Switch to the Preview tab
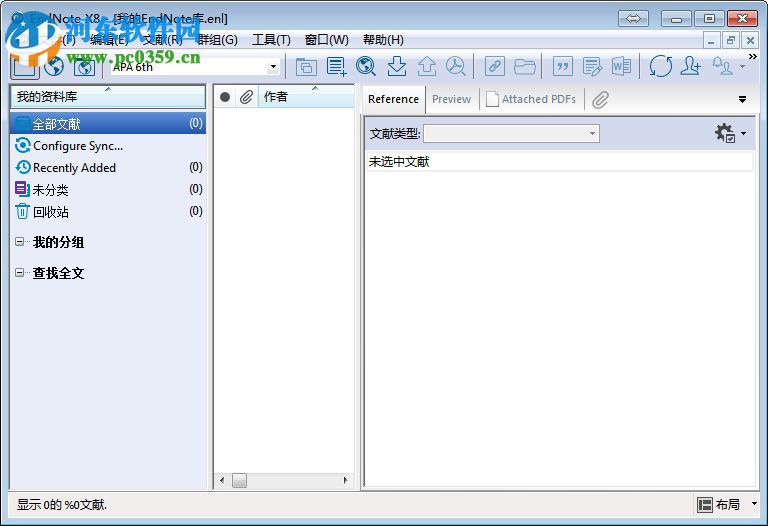The image size is (768, 526). pos(451,99)
